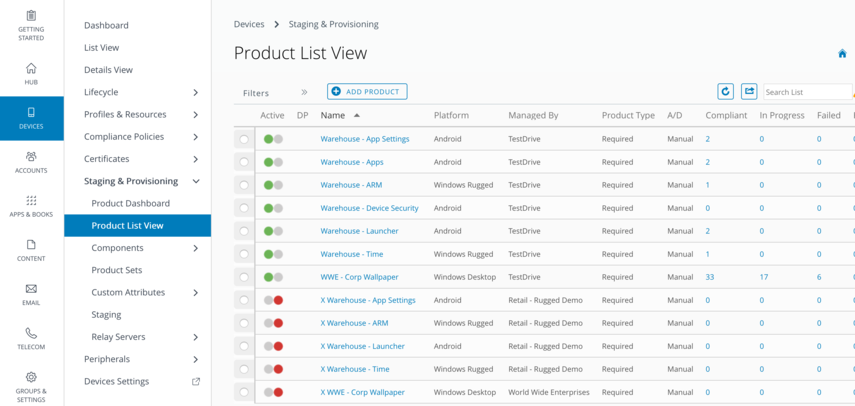Click the export list icon
This screenshot has width=855, height=406.
749,92
